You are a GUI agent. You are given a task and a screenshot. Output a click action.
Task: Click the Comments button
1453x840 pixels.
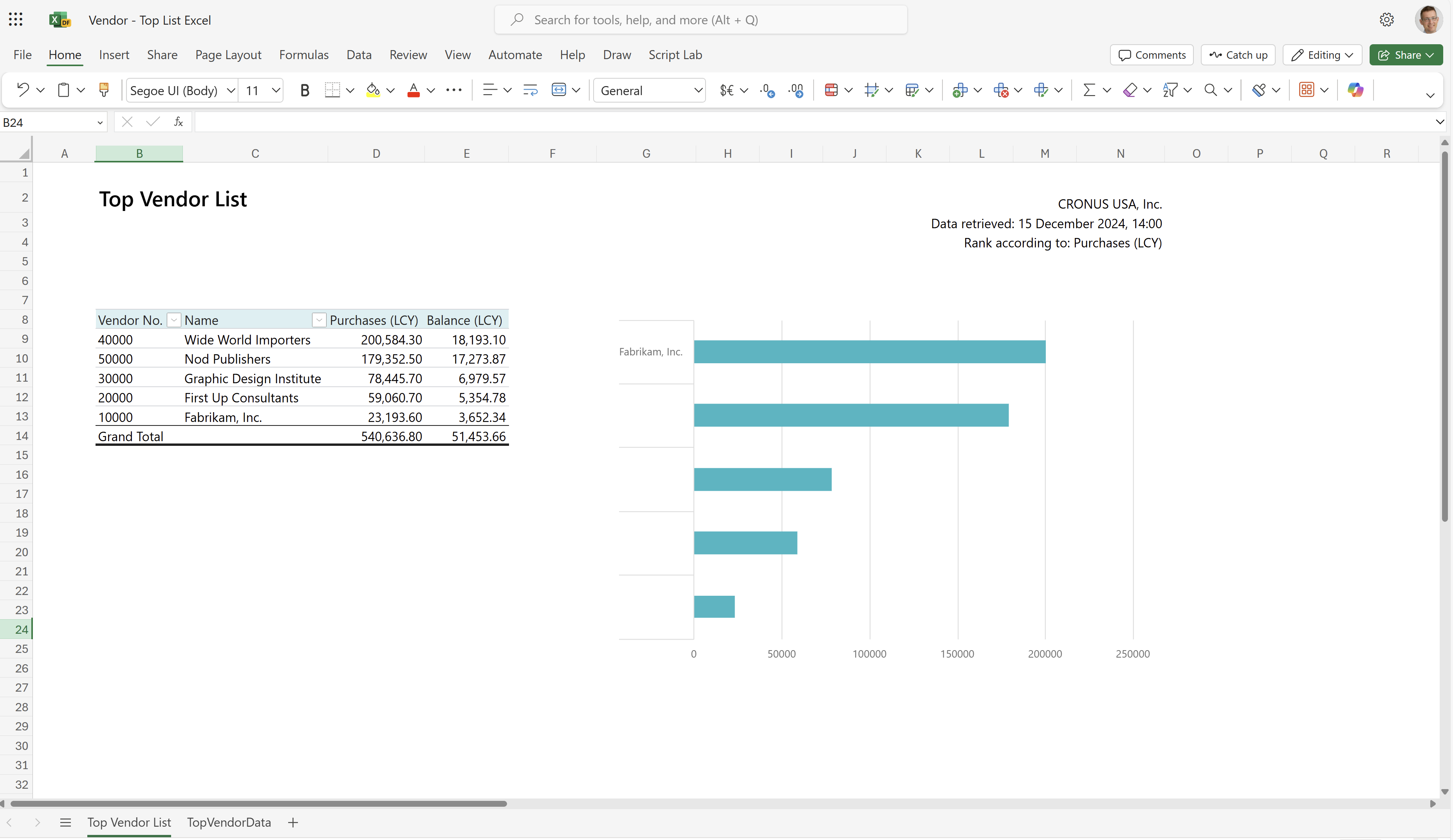(1152, 54)
